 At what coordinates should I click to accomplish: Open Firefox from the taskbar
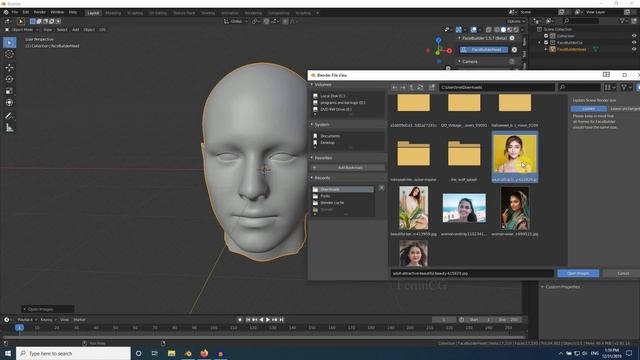coord(204,353)
